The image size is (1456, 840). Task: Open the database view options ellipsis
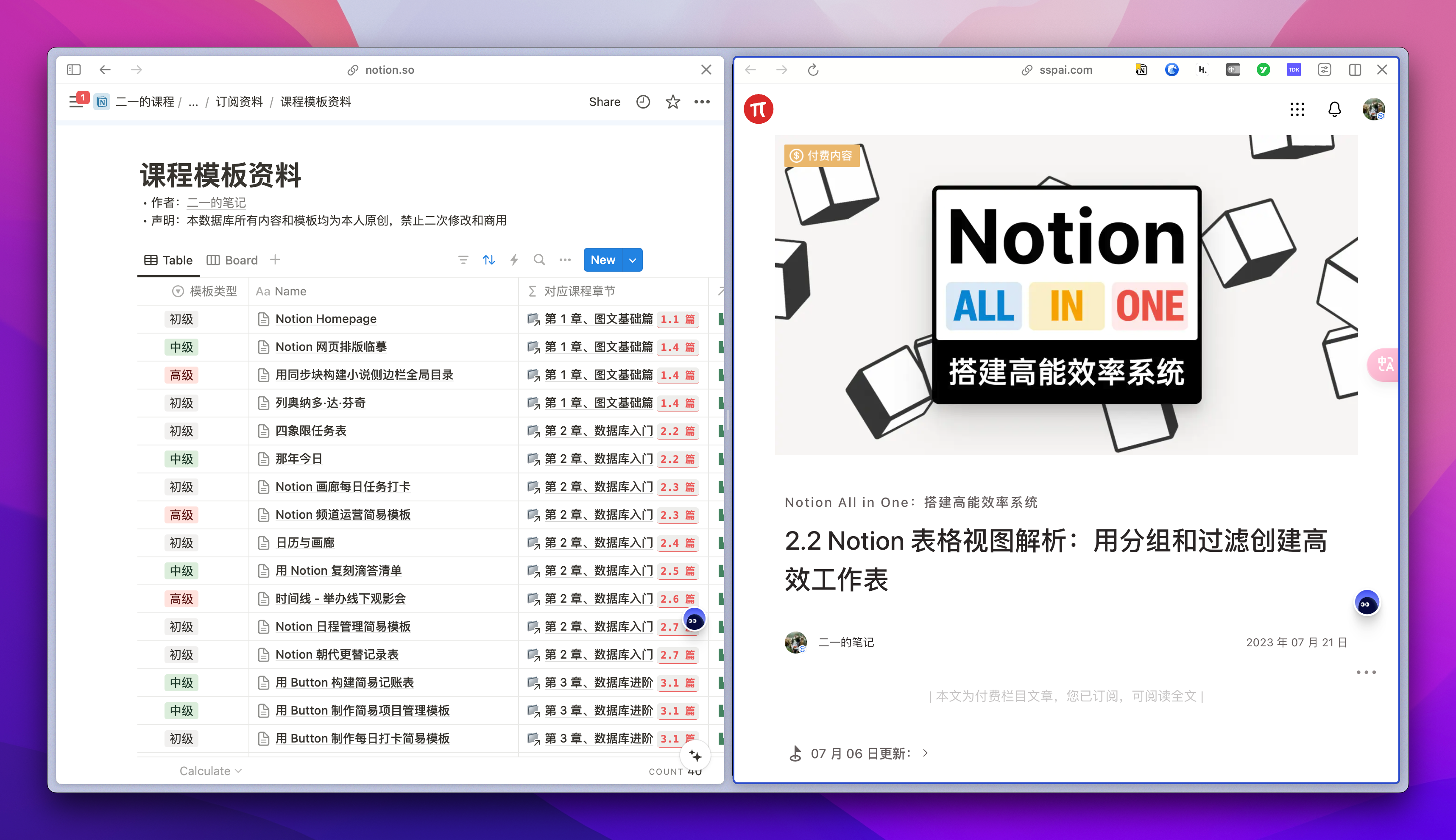(565, 260)
